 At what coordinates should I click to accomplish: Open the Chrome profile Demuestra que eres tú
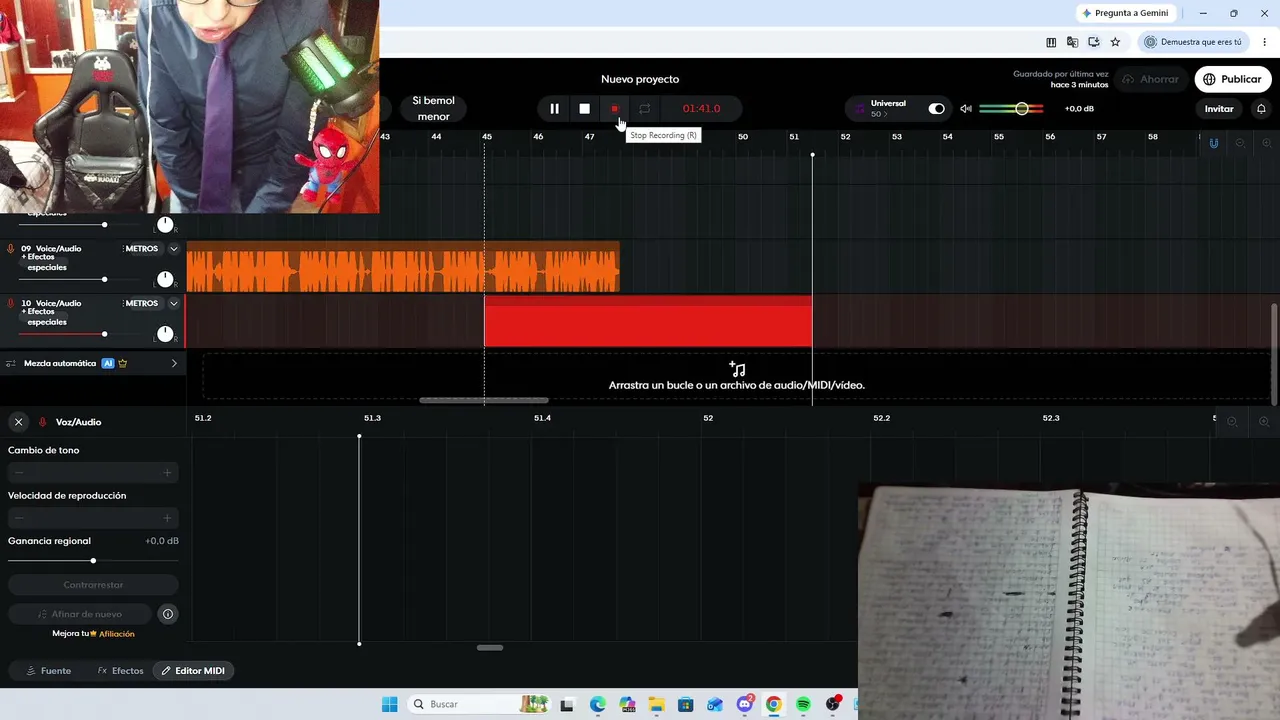click(1193, 42)
